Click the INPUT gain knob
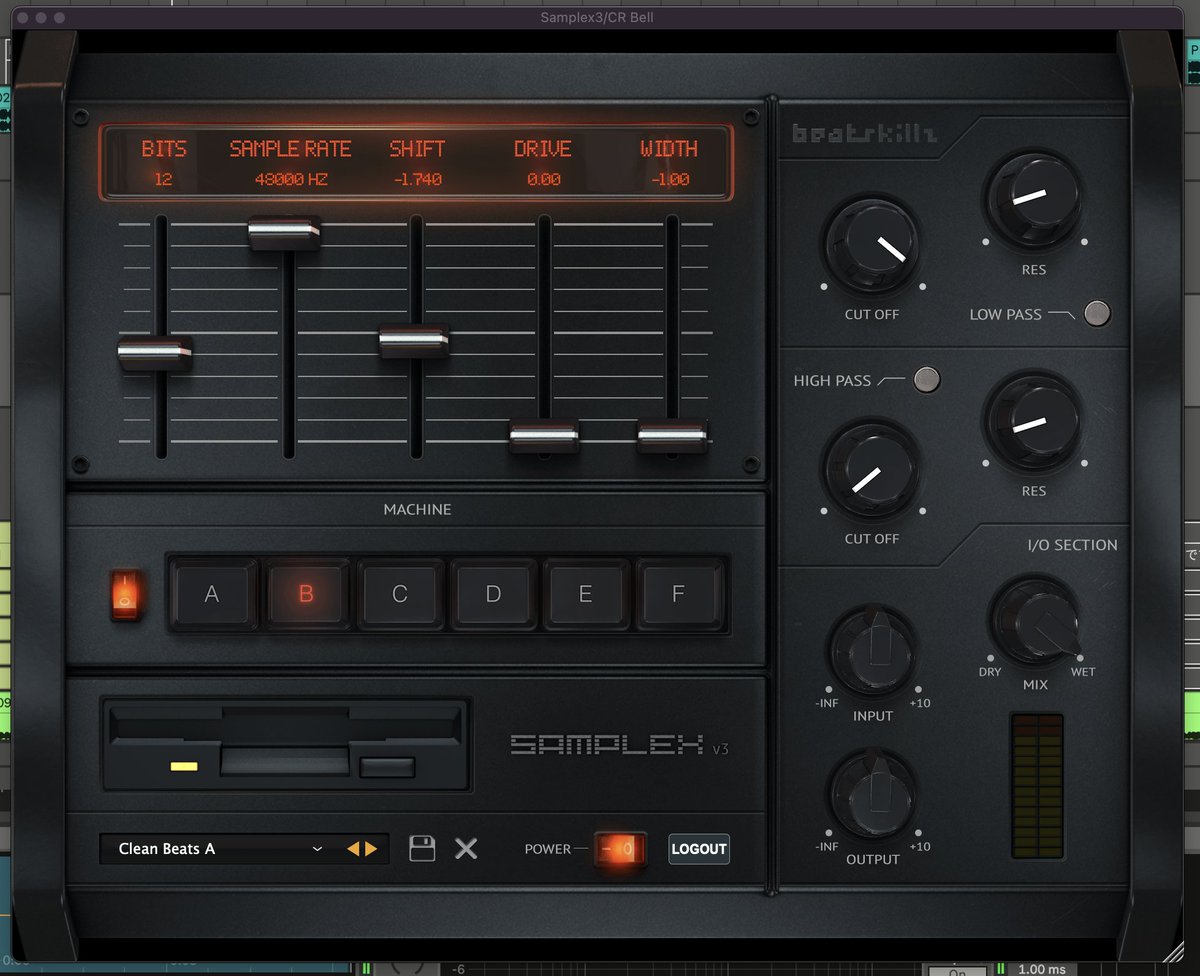 coord(873,651)
